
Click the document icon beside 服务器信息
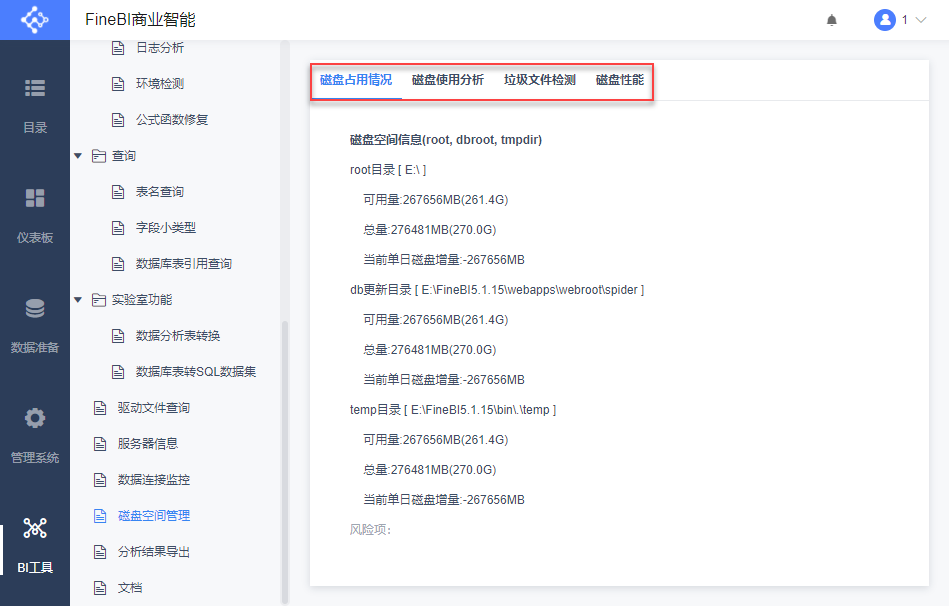pos(100,444)
